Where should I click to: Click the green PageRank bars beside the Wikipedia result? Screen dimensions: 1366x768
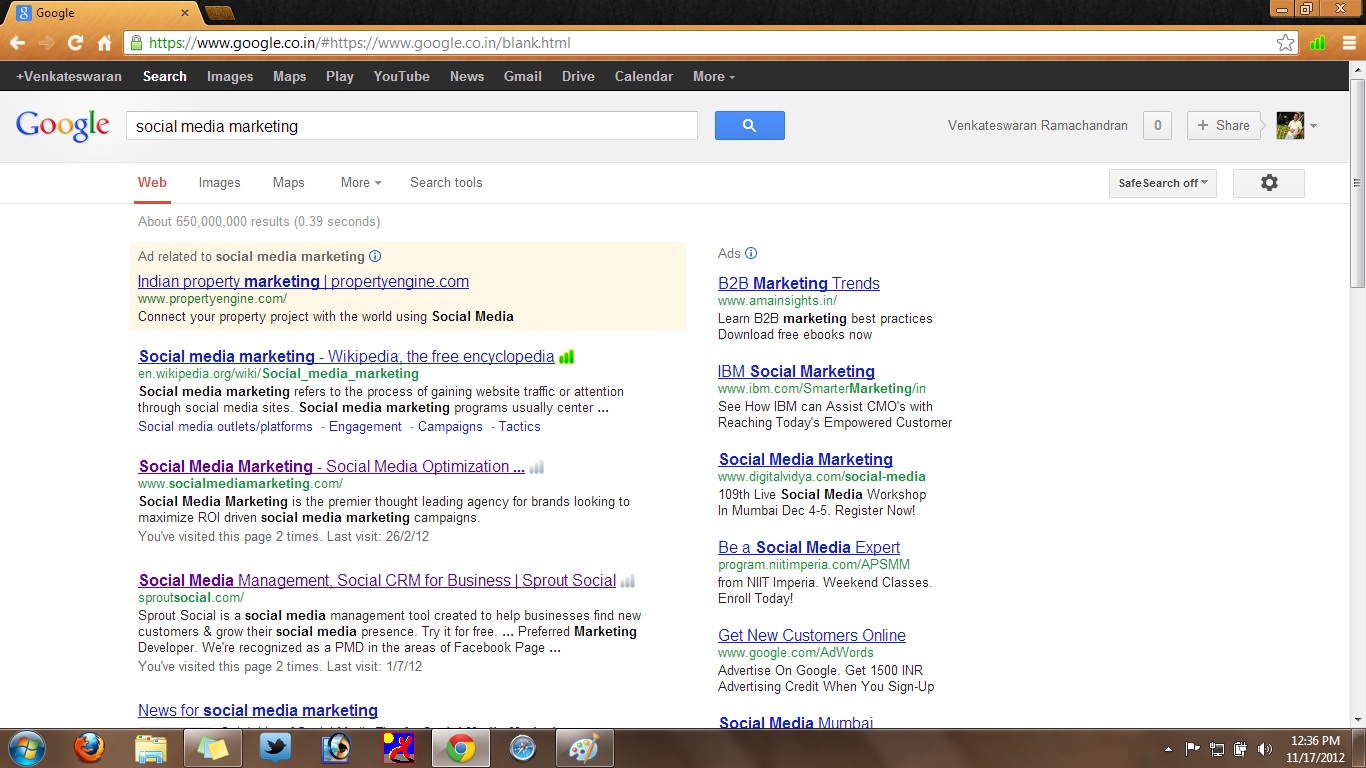[x=566, y=356]
